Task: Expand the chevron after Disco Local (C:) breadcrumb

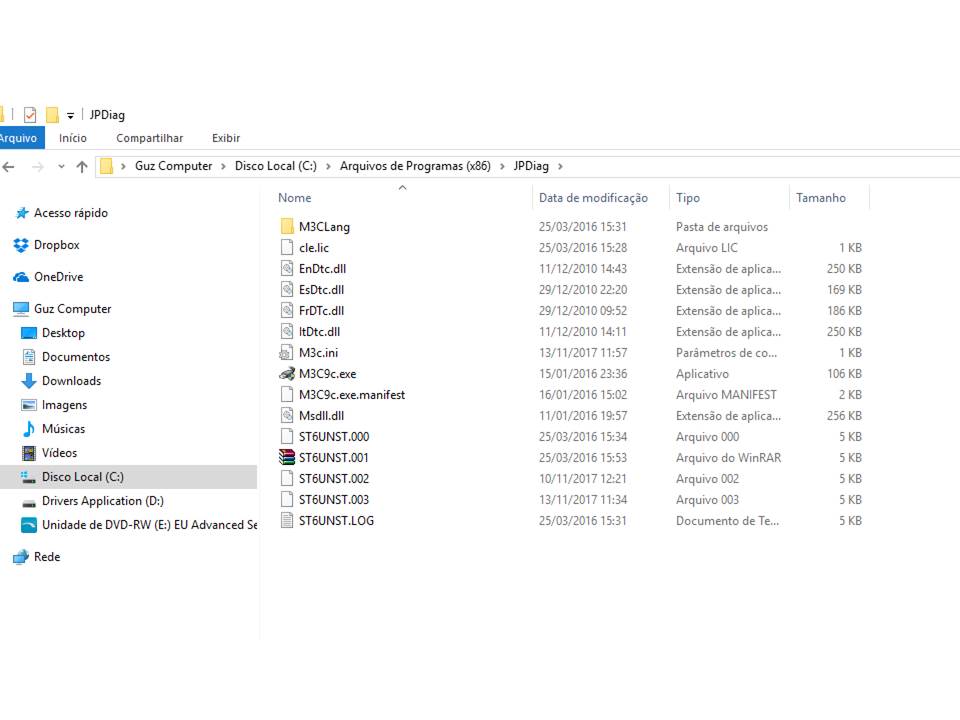Action: (329, 167)
